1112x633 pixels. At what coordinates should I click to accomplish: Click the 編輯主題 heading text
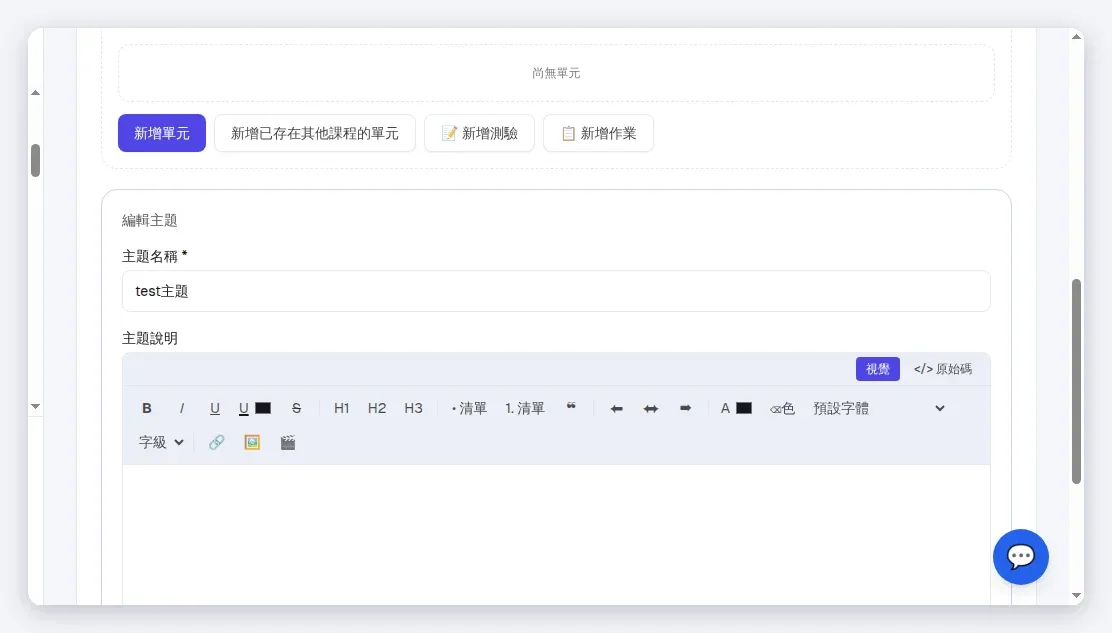coord(150,220)
